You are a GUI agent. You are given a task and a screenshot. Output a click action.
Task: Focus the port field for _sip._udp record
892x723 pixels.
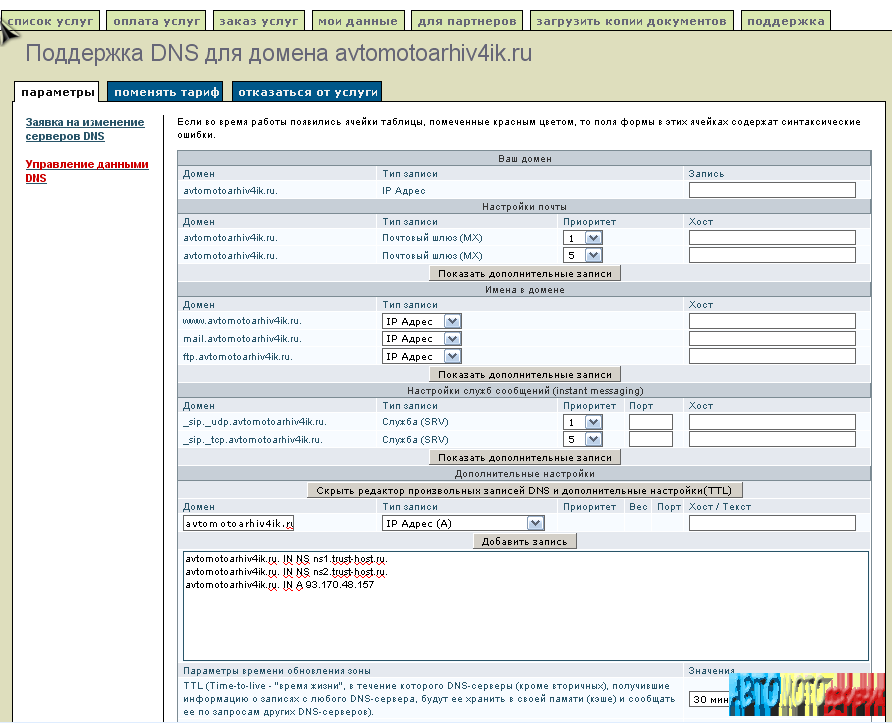[x=650, y=422]
